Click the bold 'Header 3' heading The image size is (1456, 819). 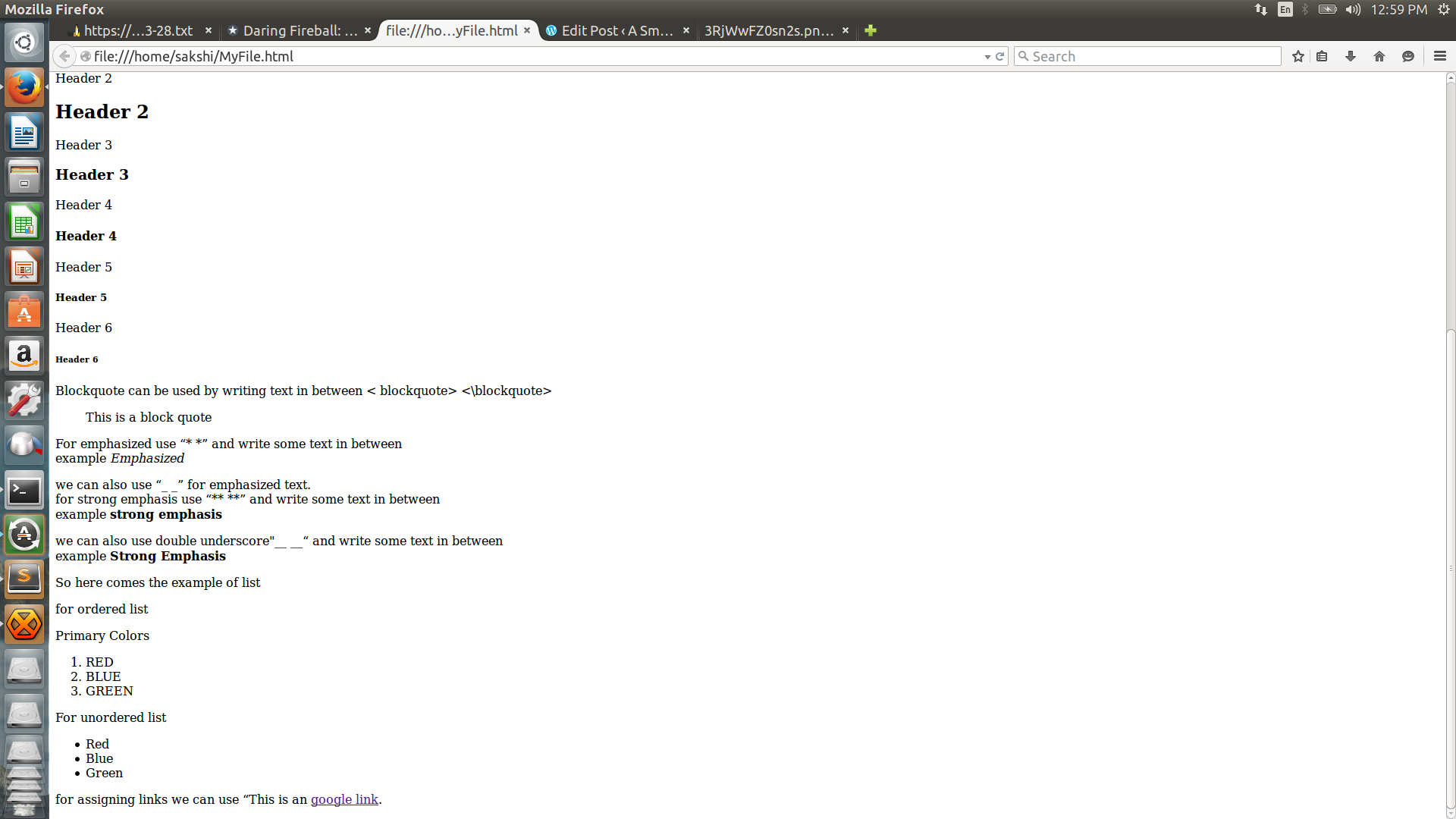tap(92, 174)
